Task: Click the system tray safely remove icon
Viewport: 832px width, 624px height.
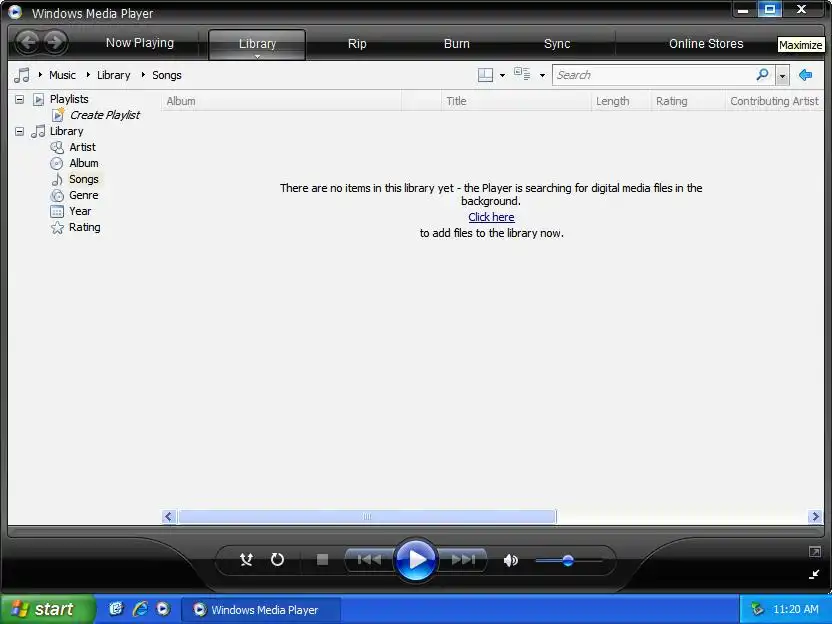Action: coord(757,609)
